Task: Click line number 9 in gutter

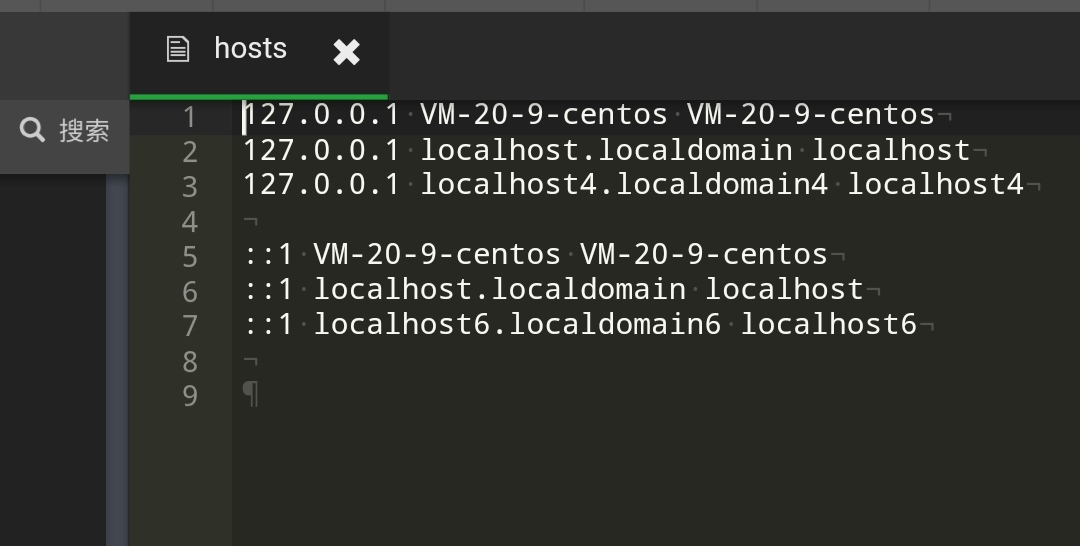Action: (x=189, y=396)
